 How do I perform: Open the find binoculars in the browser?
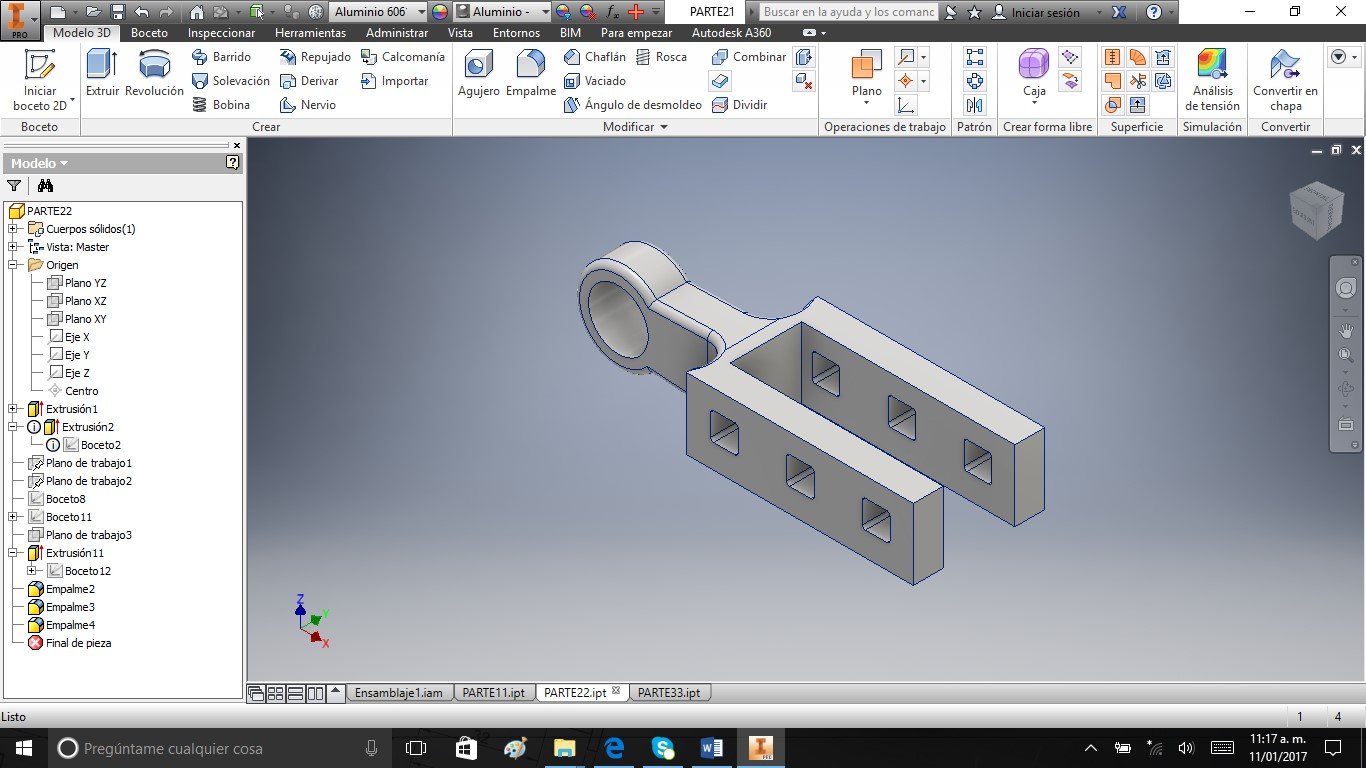click(x=45, y=185)
